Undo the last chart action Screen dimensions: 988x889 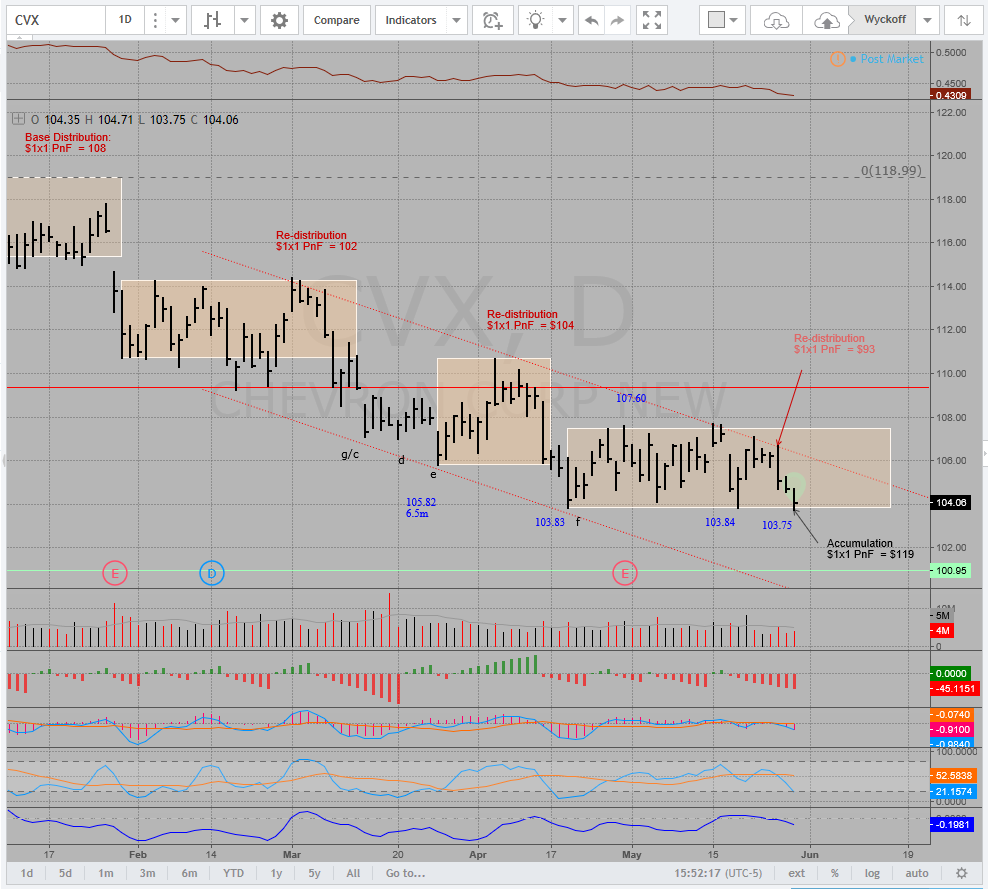point(592,20)
